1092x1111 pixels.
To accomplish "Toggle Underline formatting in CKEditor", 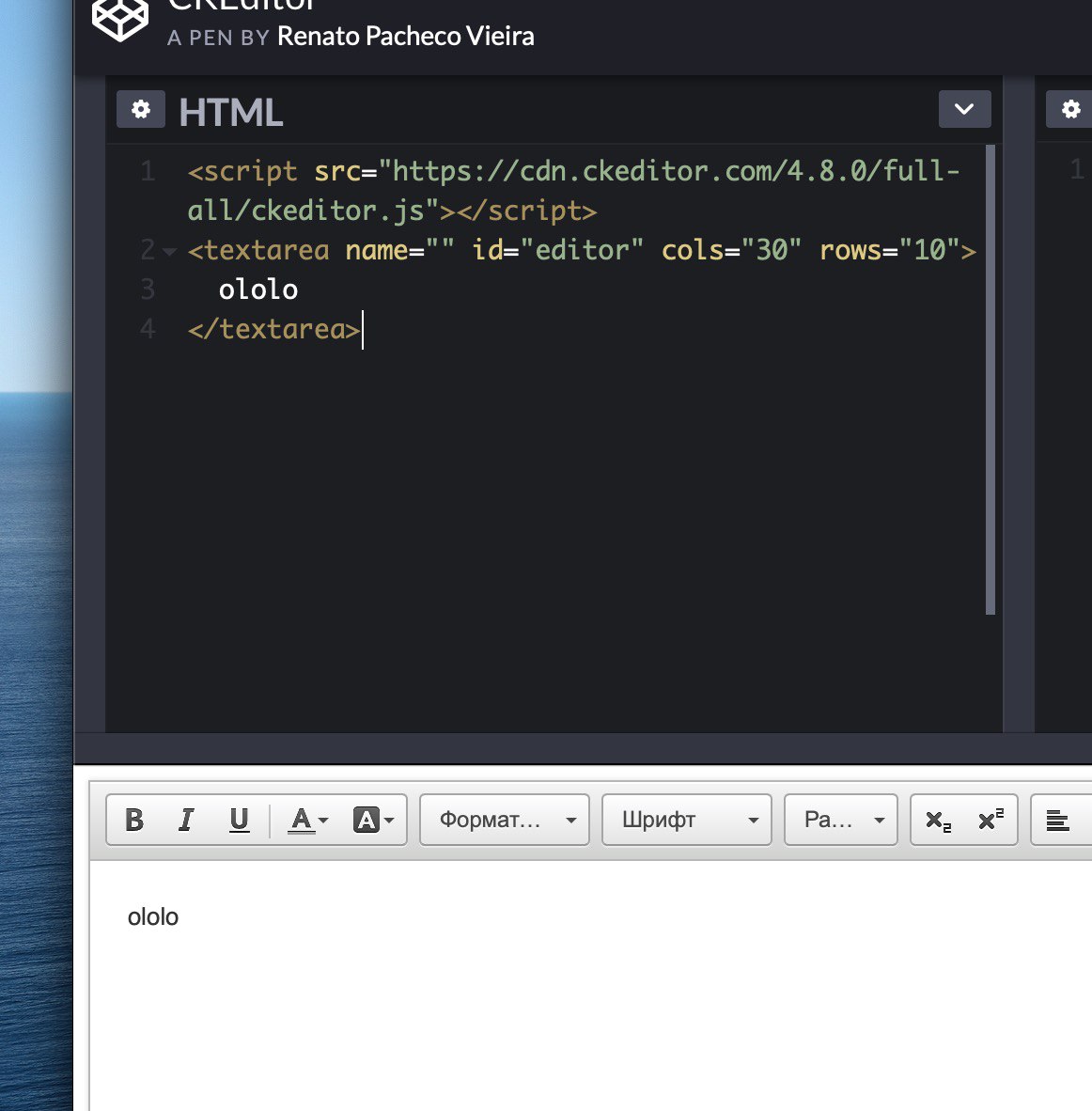I will click(x=239, y=820).
